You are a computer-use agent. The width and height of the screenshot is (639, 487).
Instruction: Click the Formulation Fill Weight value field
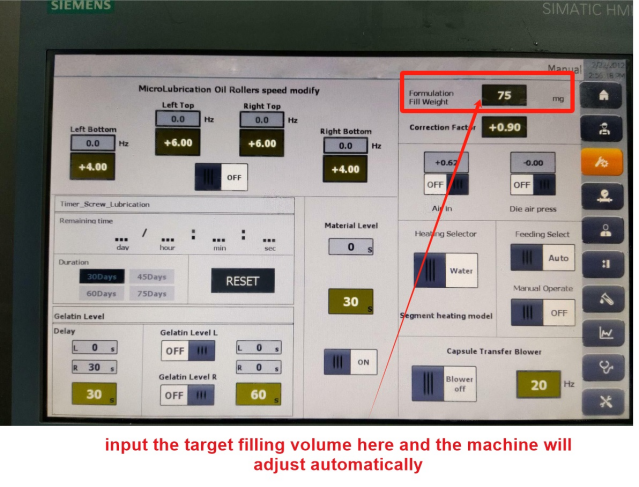tap(504, 95)
